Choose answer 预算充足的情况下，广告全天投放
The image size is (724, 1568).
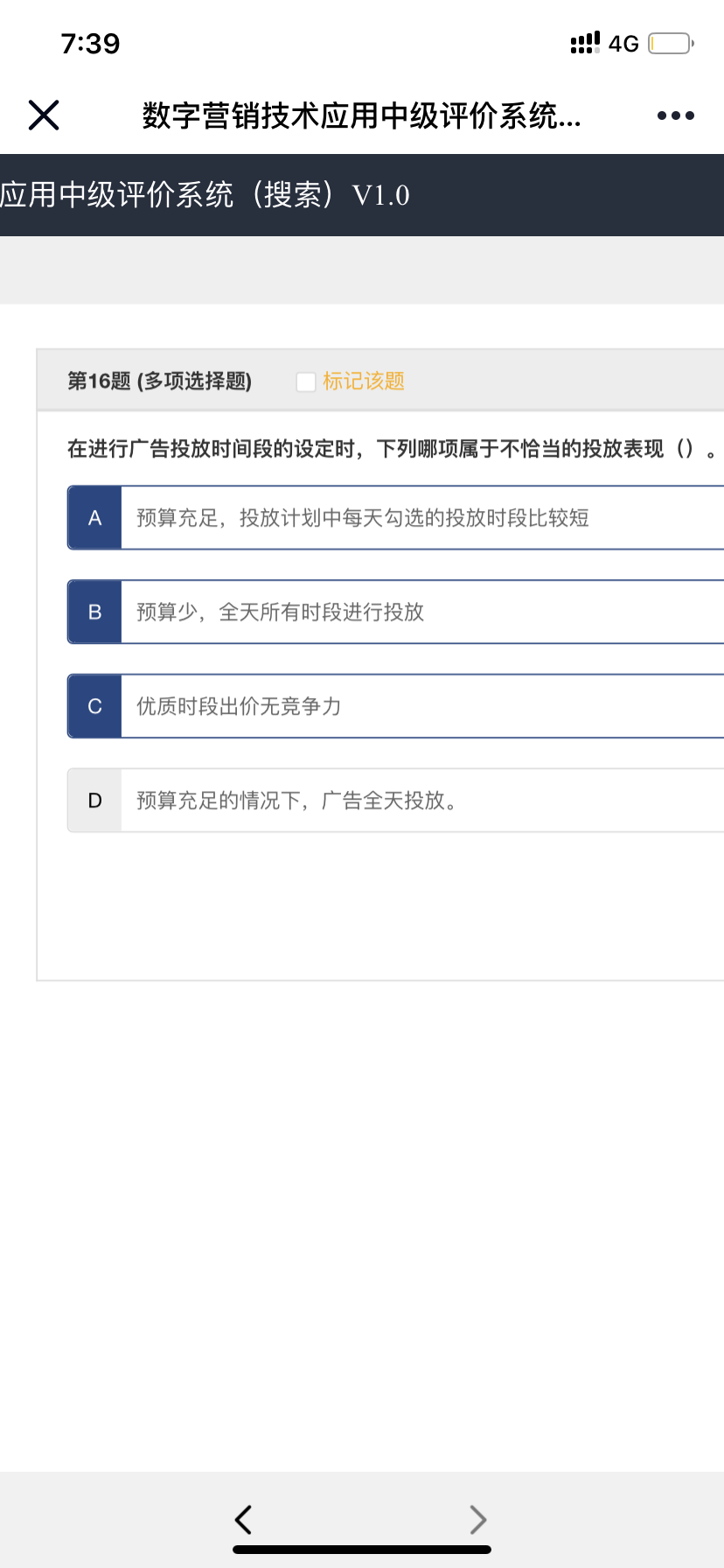pos(297,801)
